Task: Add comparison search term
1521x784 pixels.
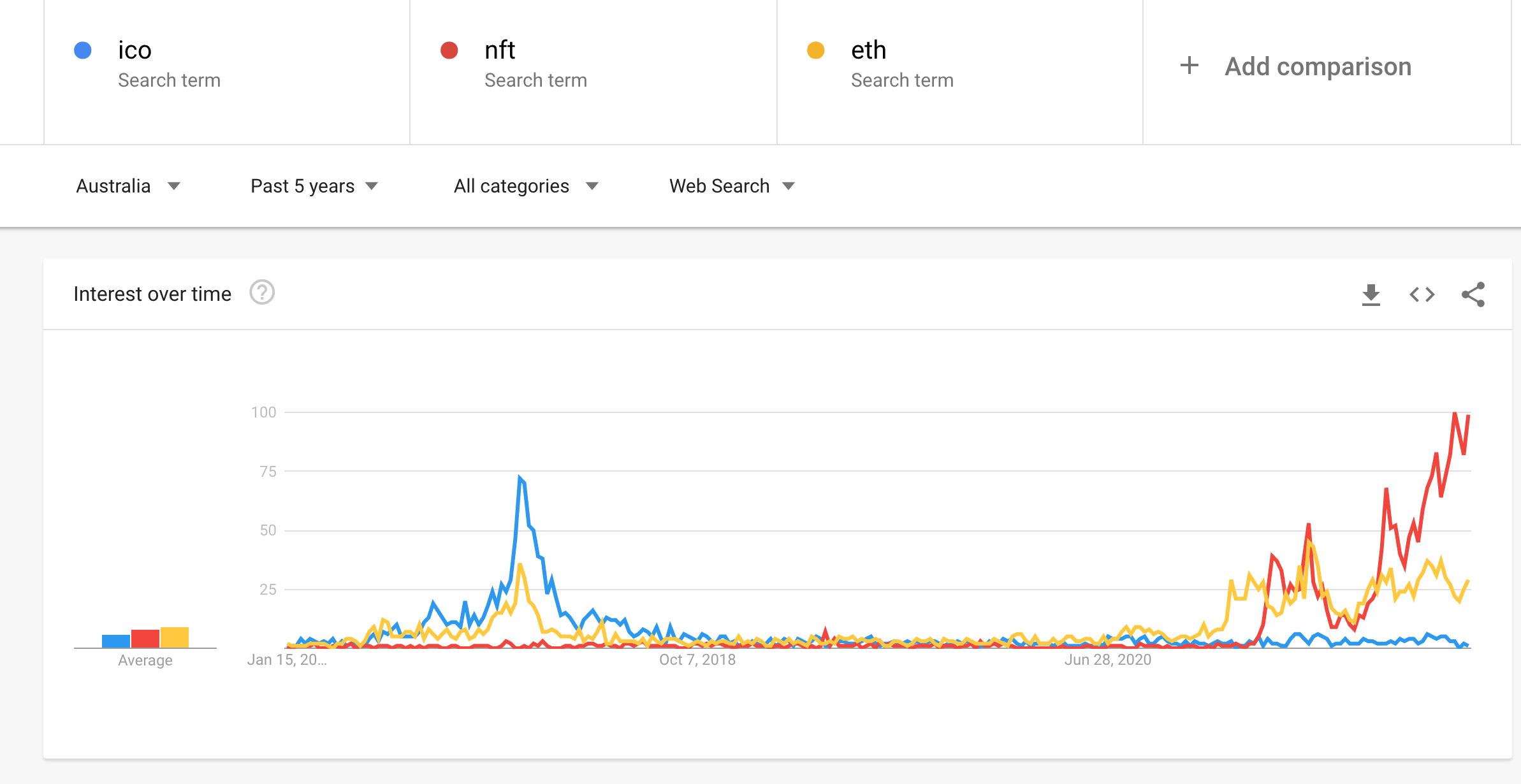Action: 1318,66
